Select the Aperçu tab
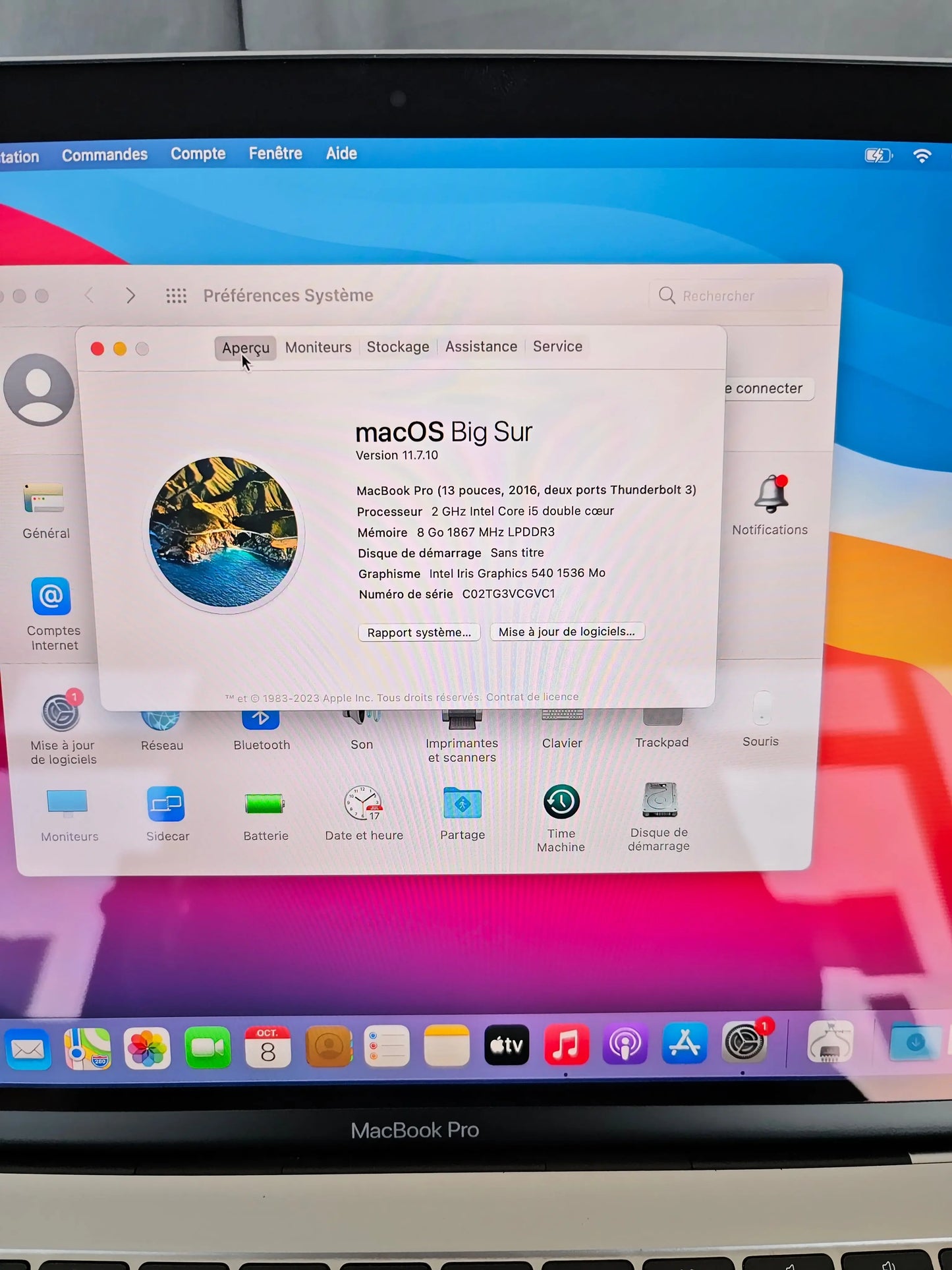The image size is (952, 1270). click(x=245, y=347)
